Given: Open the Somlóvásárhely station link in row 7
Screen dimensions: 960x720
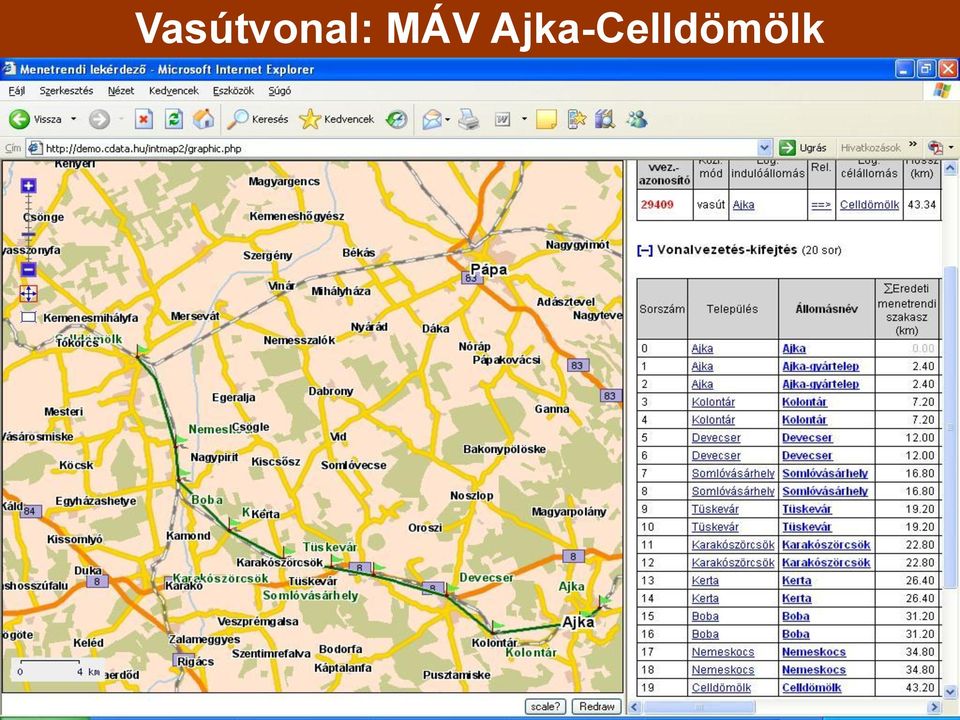Looking at the screenshot, I should tap(825, 473).
